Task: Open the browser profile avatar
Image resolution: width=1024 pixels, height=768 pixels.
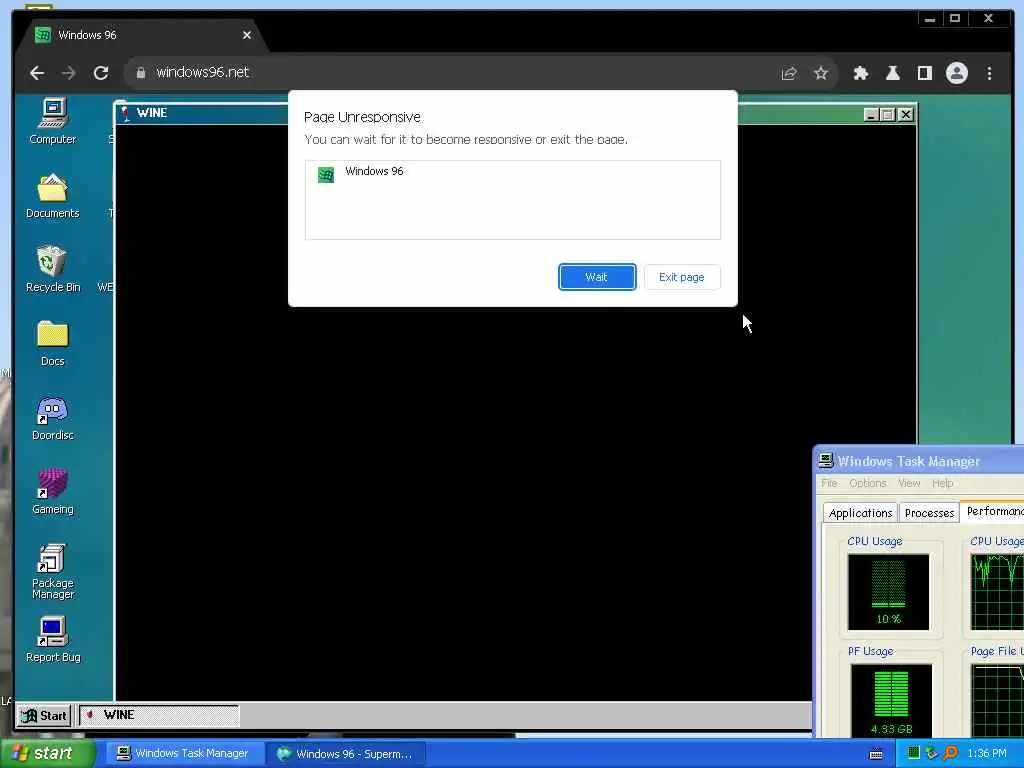Action: tap(957, 73)
